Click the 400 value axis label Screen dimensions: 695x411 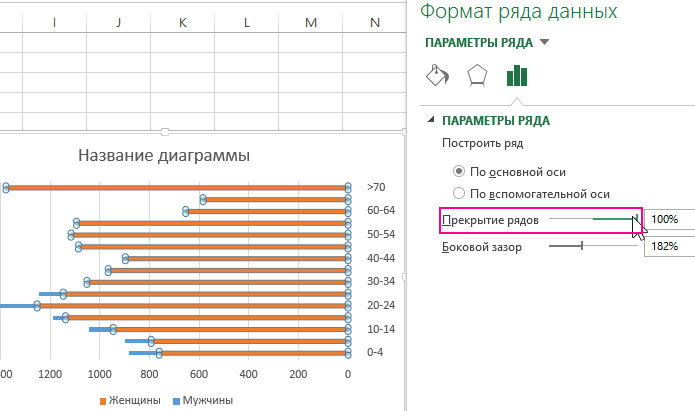pyautogui.click(x=249, y=374)
